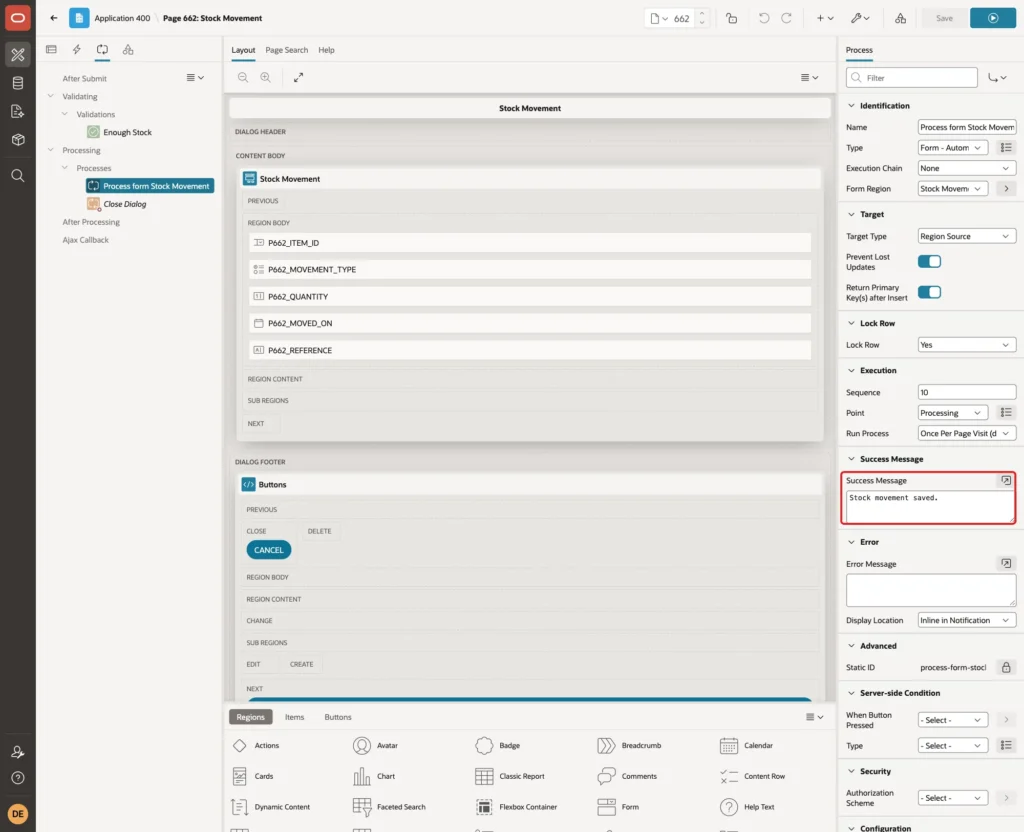Open the Run Process dropdown

(x=967, y=434)
